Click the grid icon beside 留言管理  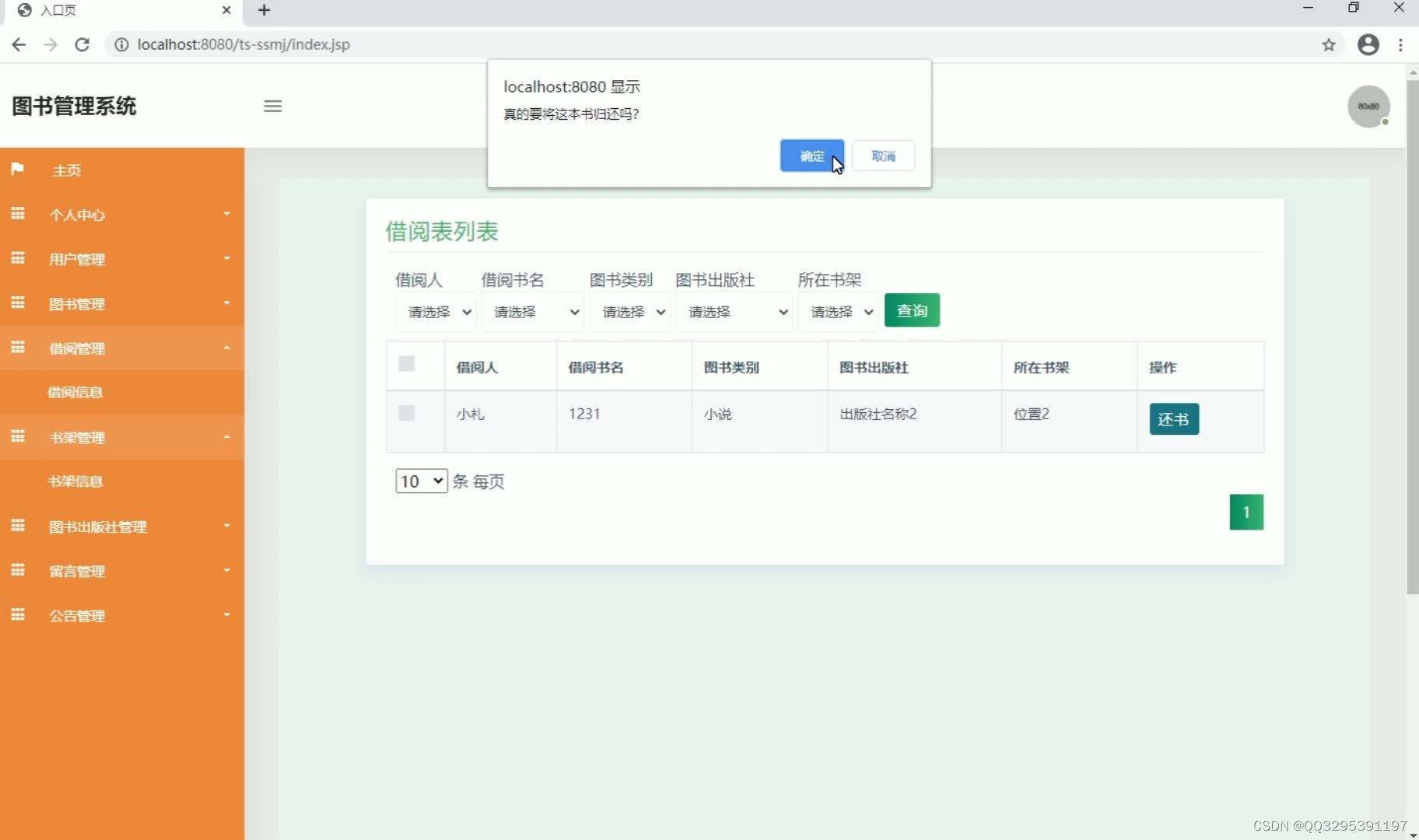click(18, 569)
